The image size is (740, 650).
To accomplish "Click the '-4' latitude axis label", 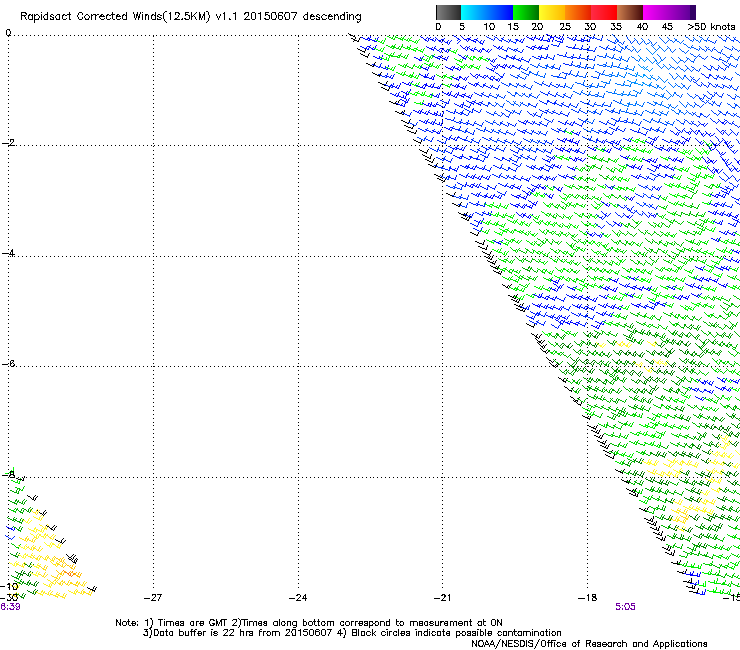I will coord(8,253).
